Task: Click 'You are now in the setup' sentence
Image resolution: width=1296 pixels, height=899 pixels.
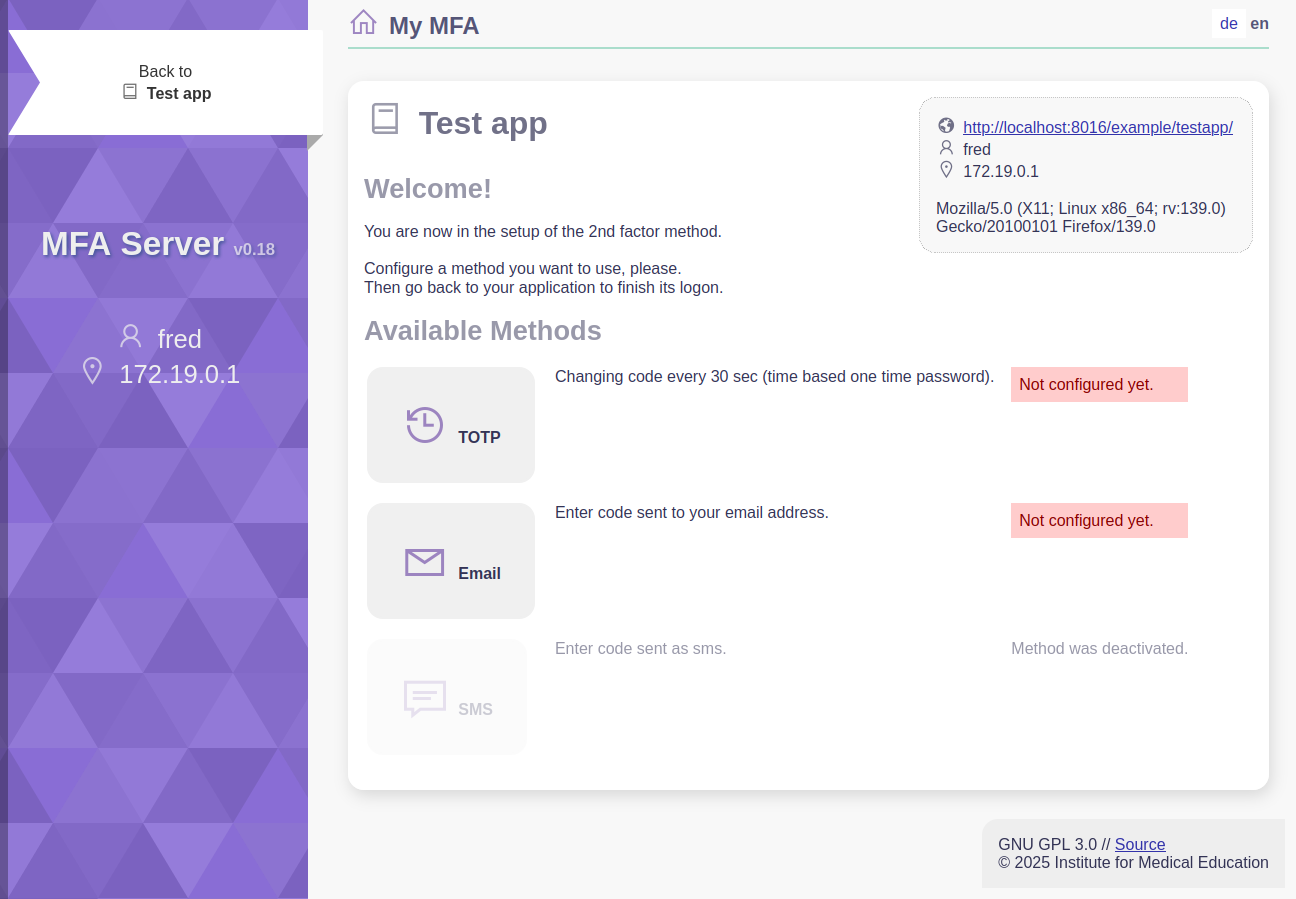Action: coord(543,231)
